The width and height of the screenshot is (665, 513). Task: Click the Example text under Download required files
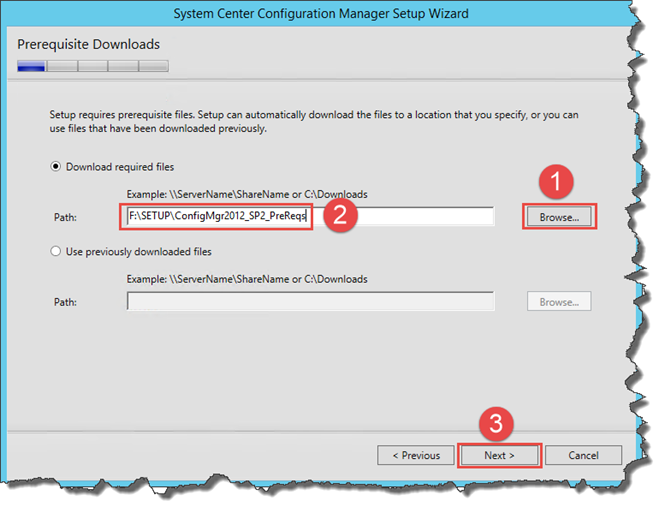click(x=247, y=194)
